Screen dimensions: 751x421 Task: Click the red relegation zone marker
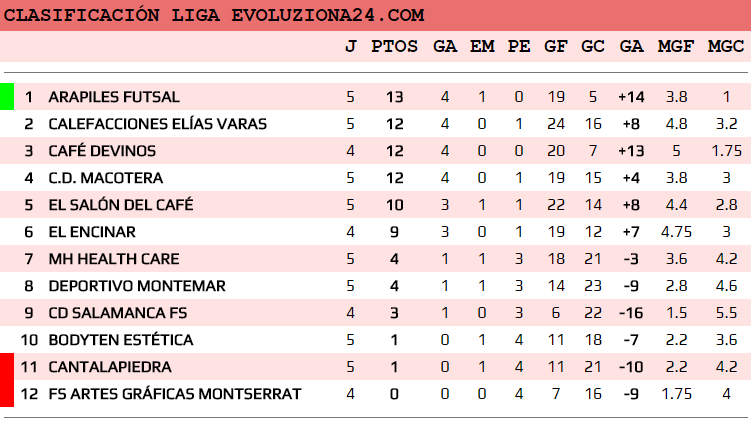[7, 380]
